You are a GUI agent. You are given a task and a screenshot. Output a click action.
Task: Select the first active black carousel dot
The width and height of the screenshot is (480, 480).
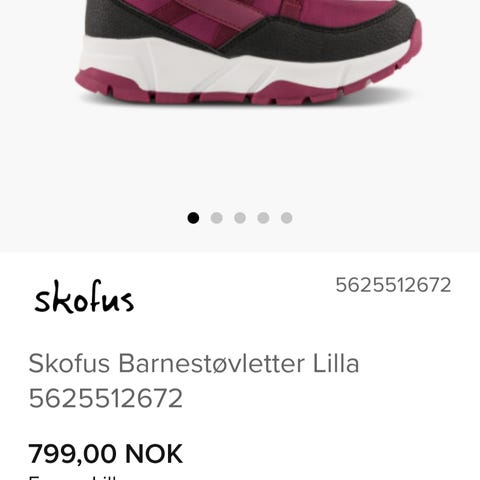193,218
